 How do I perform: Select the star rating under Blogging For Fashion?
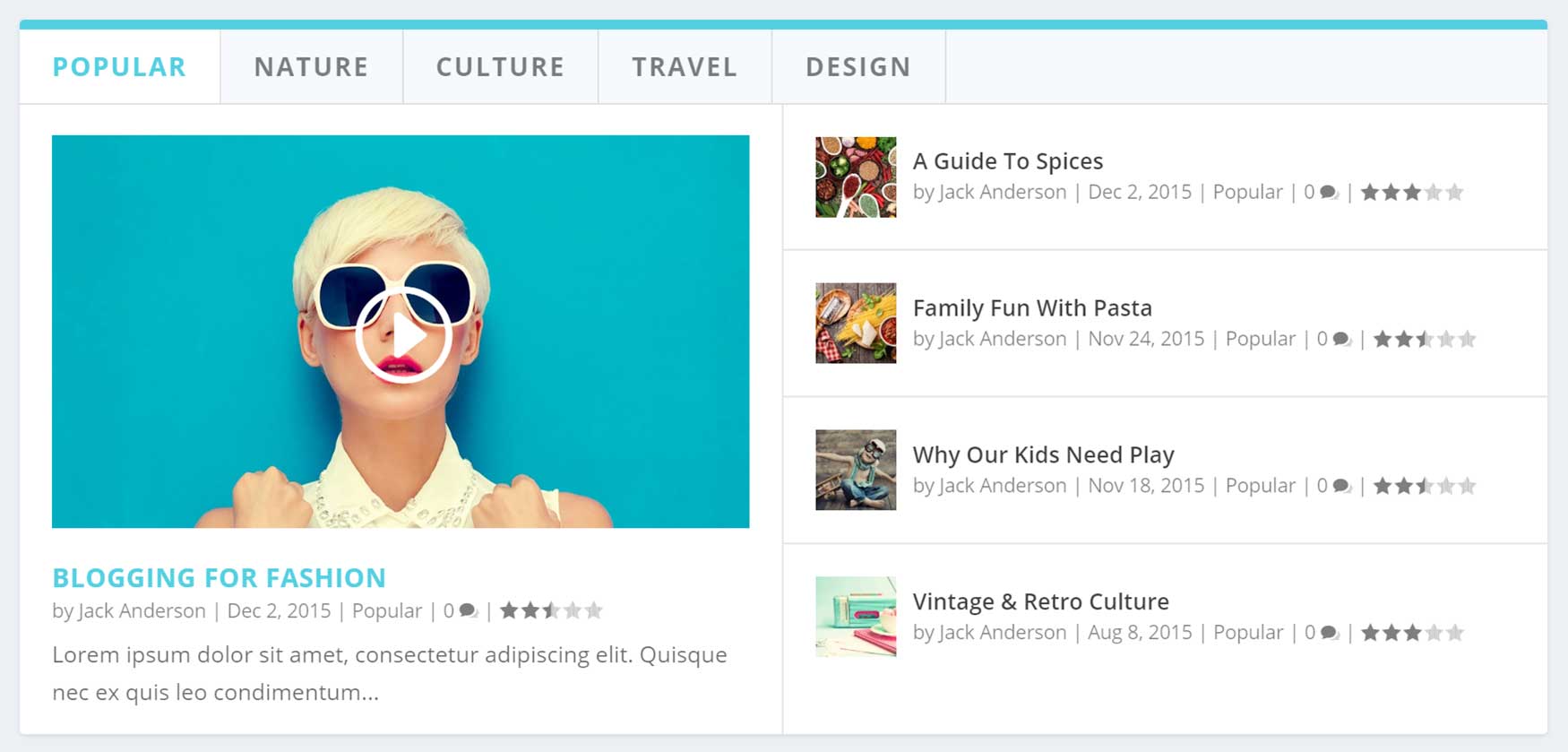pos(551,610)
